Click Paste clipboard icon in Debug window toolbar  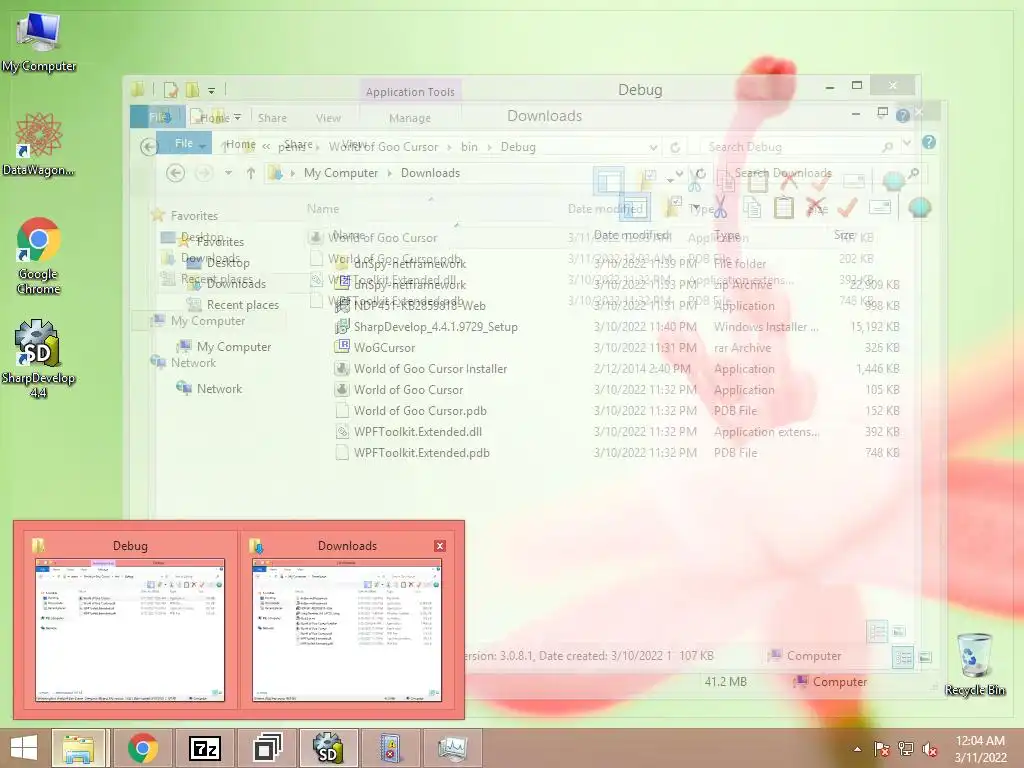(758, 181)
